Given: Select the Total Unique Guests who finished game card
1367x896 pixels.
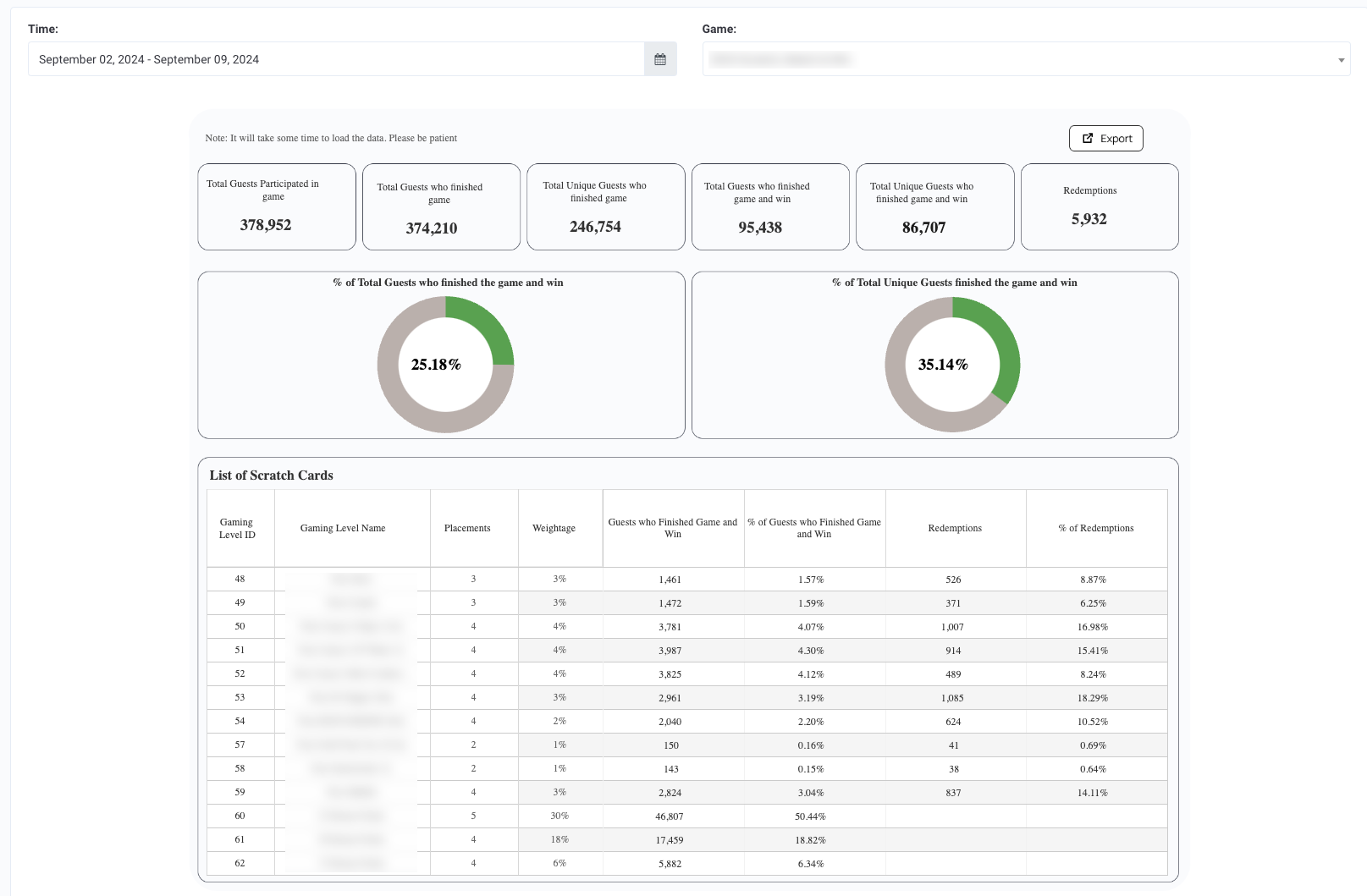Looking at the screenshot, I should (x=606, y=207).
